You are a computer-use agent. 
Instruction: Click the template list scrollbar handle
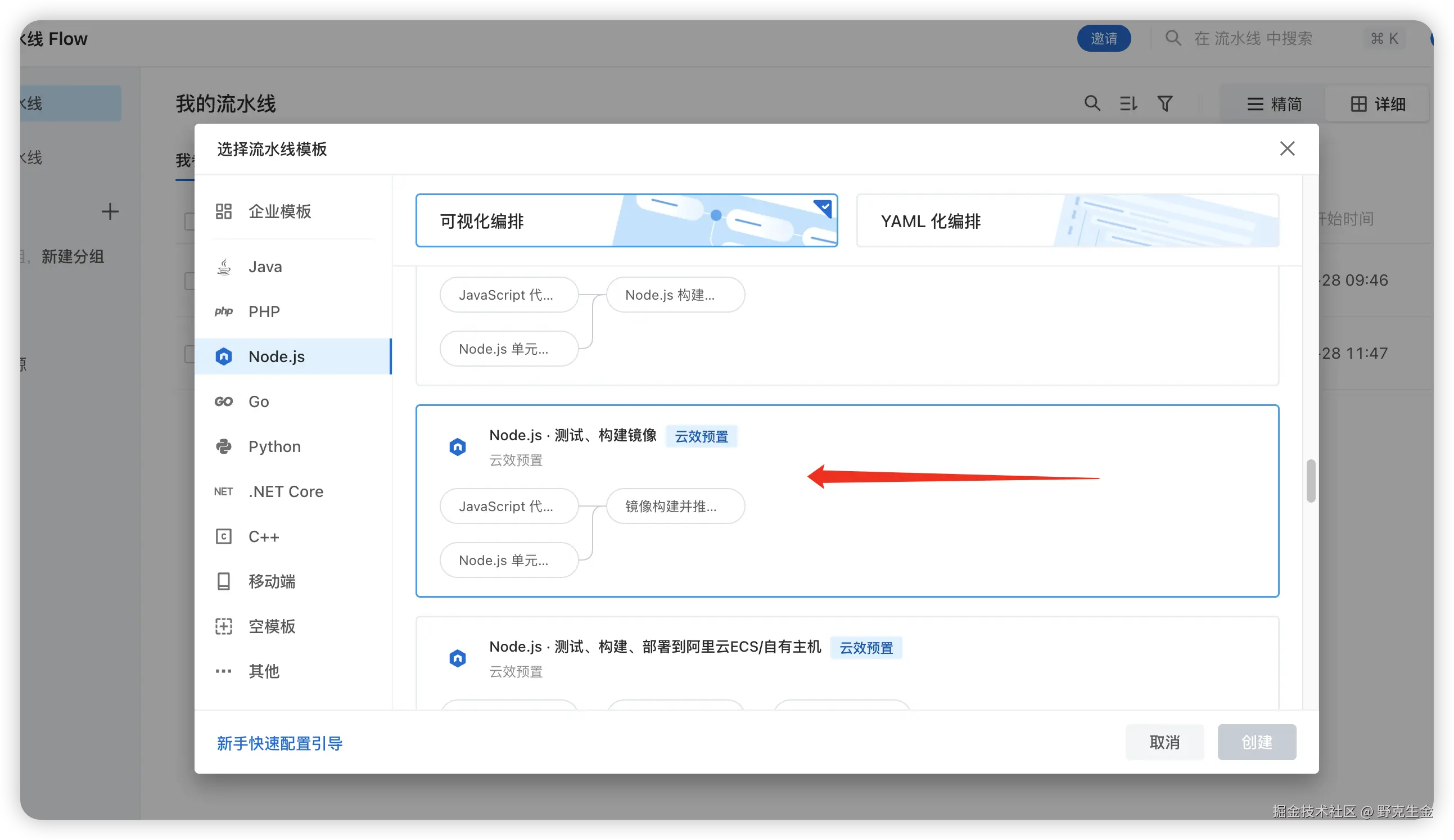(x=1311, y=481)
